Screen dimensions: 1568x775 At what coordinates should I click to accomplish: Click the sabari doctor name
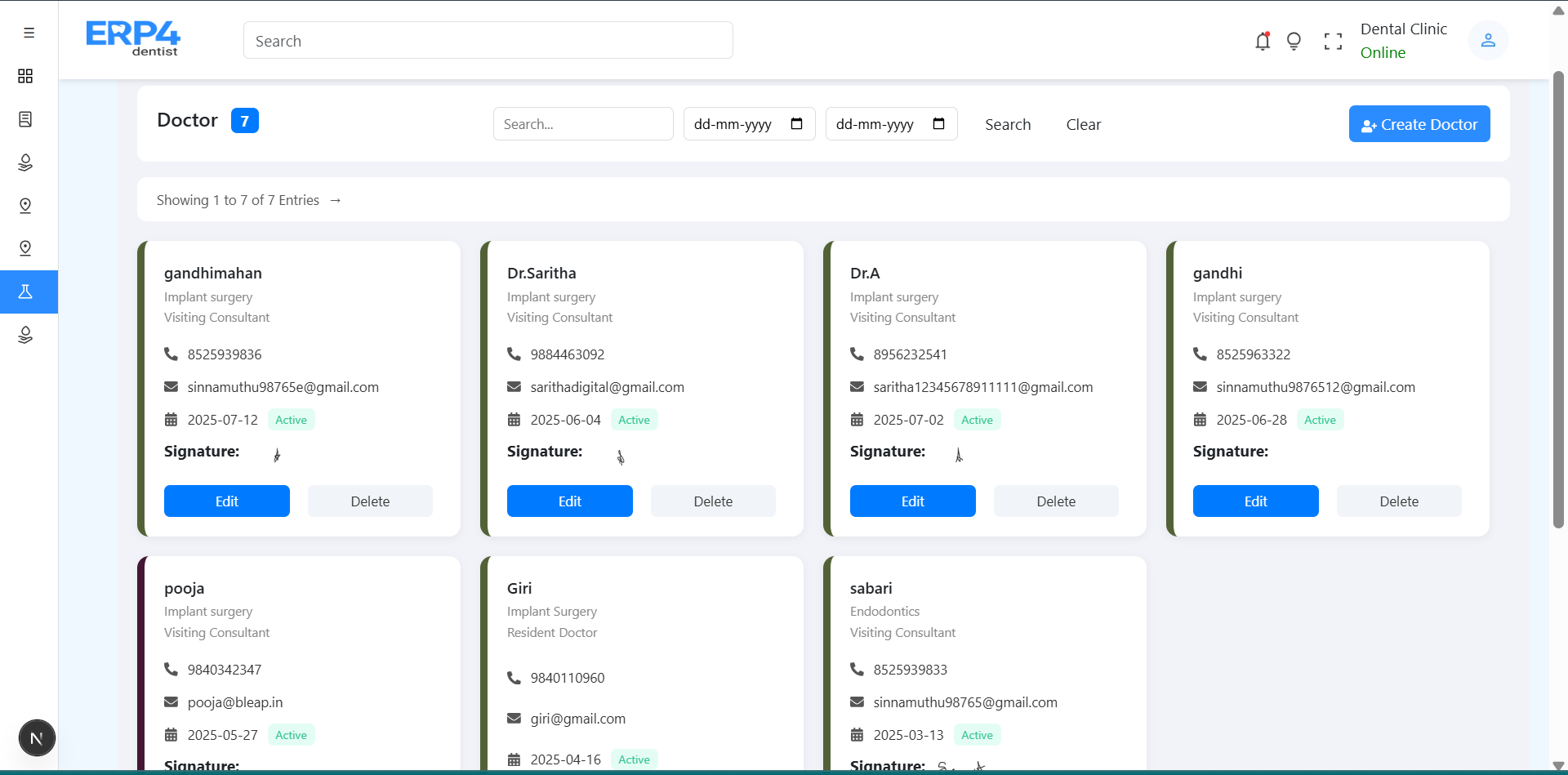(871, 588)
